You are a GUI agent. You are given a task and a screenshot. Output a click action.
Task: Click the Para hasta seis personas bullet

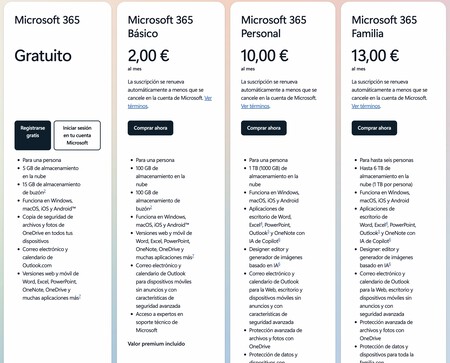coord(386,160)
